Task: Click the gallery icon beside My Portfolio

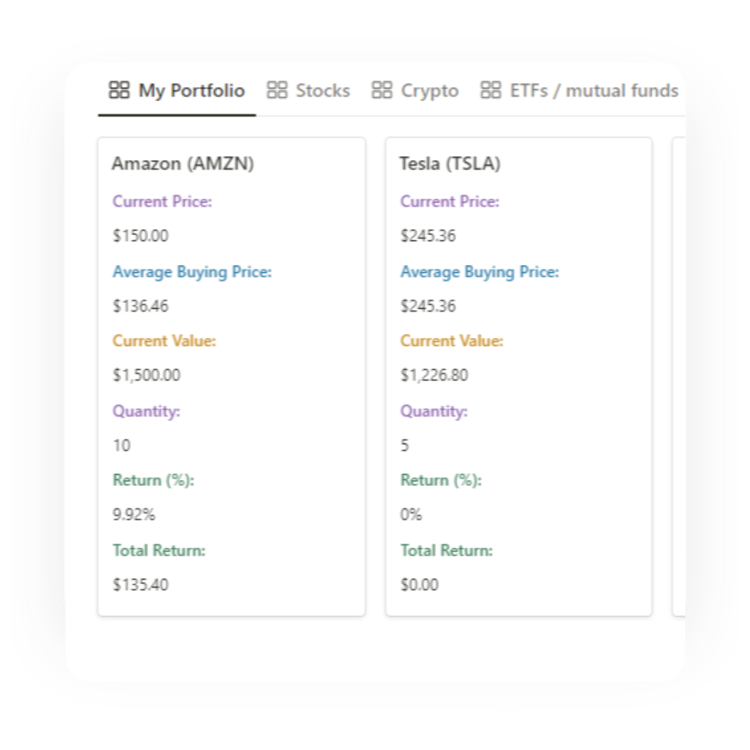Action: coord(119,90)
